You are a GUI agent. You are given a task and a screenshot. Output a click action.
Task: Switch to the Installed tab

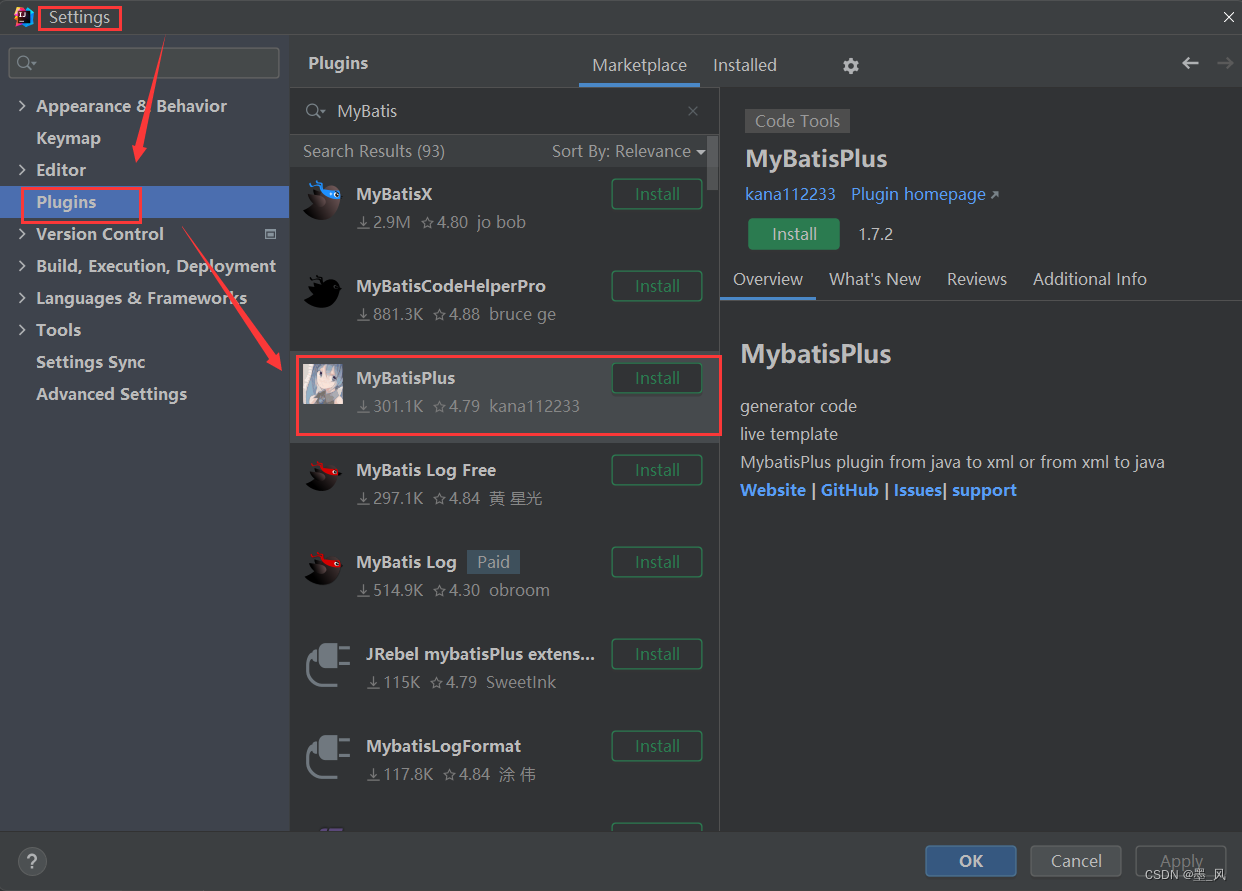pyautogui.click(x=745, y=65)
